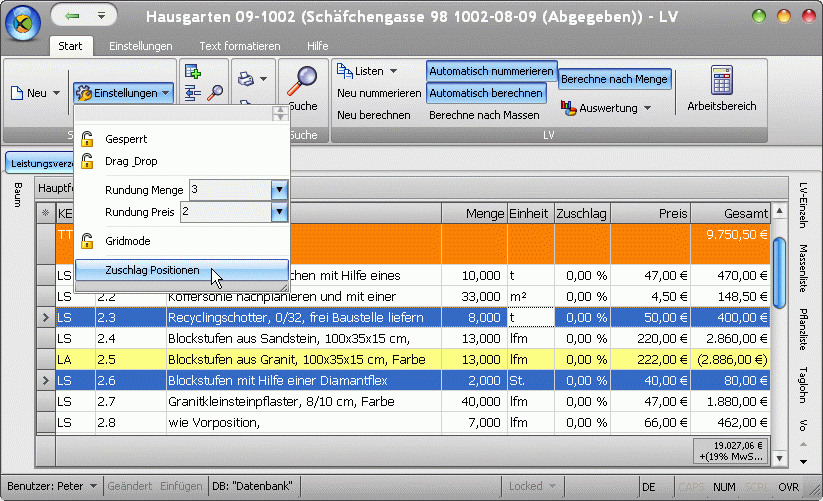Click the Rundung Preis value field
Image resolution: width=823 pixels, height=501 pixels.
point(226,212)
